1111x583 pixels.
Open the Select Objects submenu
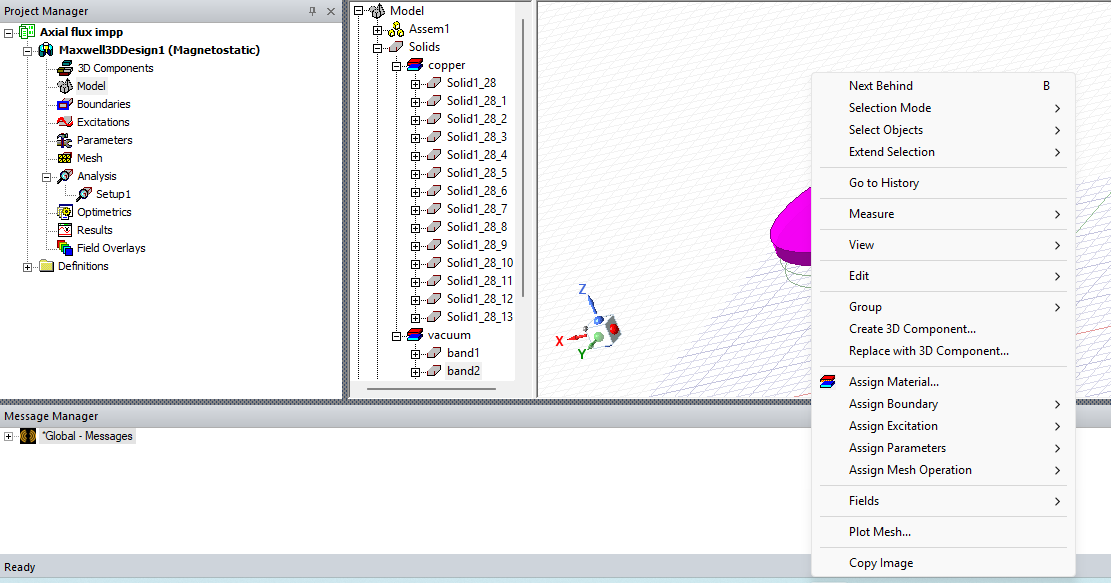click(x=943, y=130)
